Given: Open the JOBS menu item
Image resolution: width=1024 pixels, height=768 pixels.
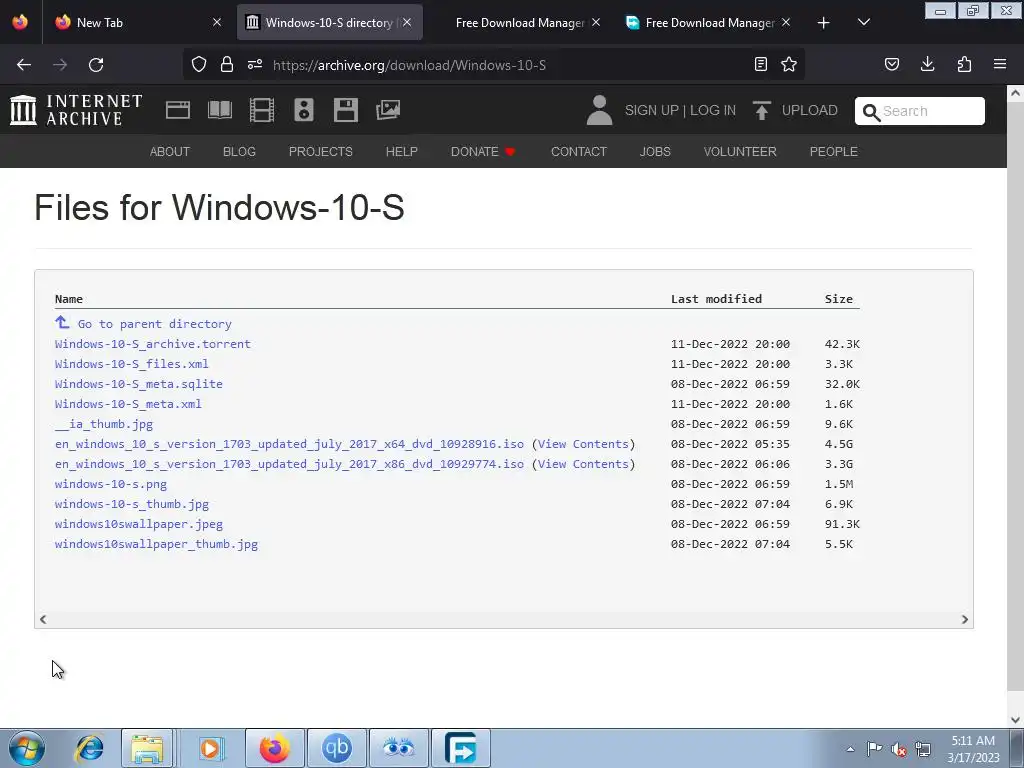Looking at the screenshot, I should 655,152.
